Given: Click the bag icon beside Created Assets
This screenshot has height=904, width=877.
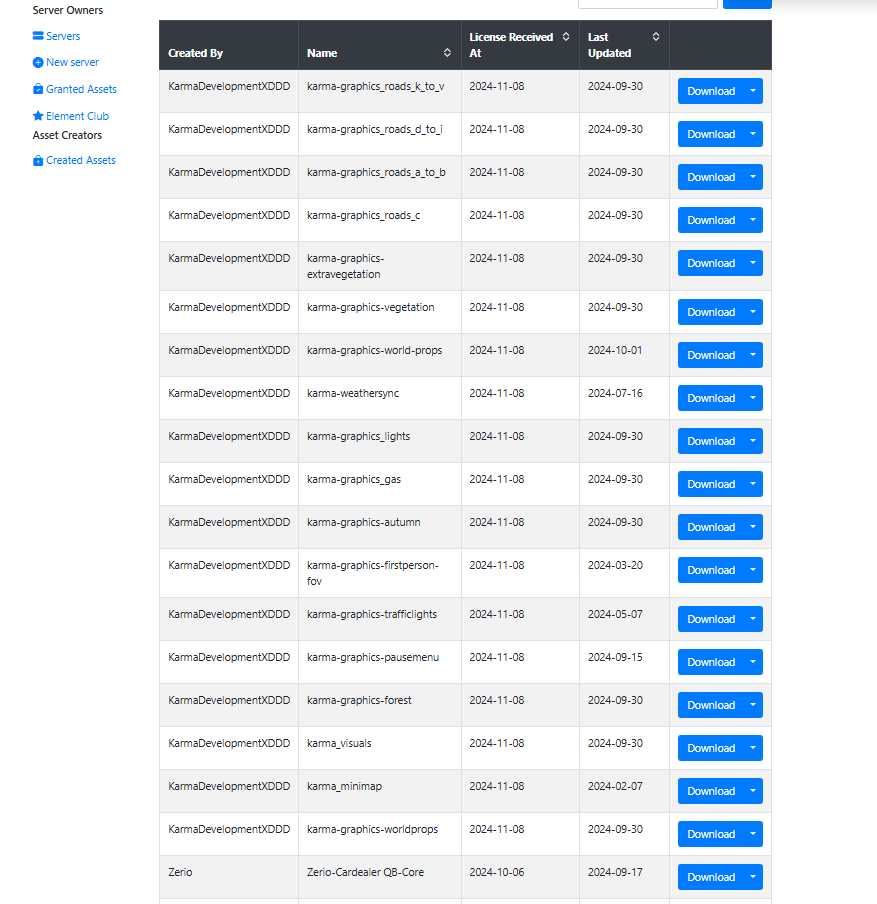Looking at the screenshot, I should (x=38, y=160).
